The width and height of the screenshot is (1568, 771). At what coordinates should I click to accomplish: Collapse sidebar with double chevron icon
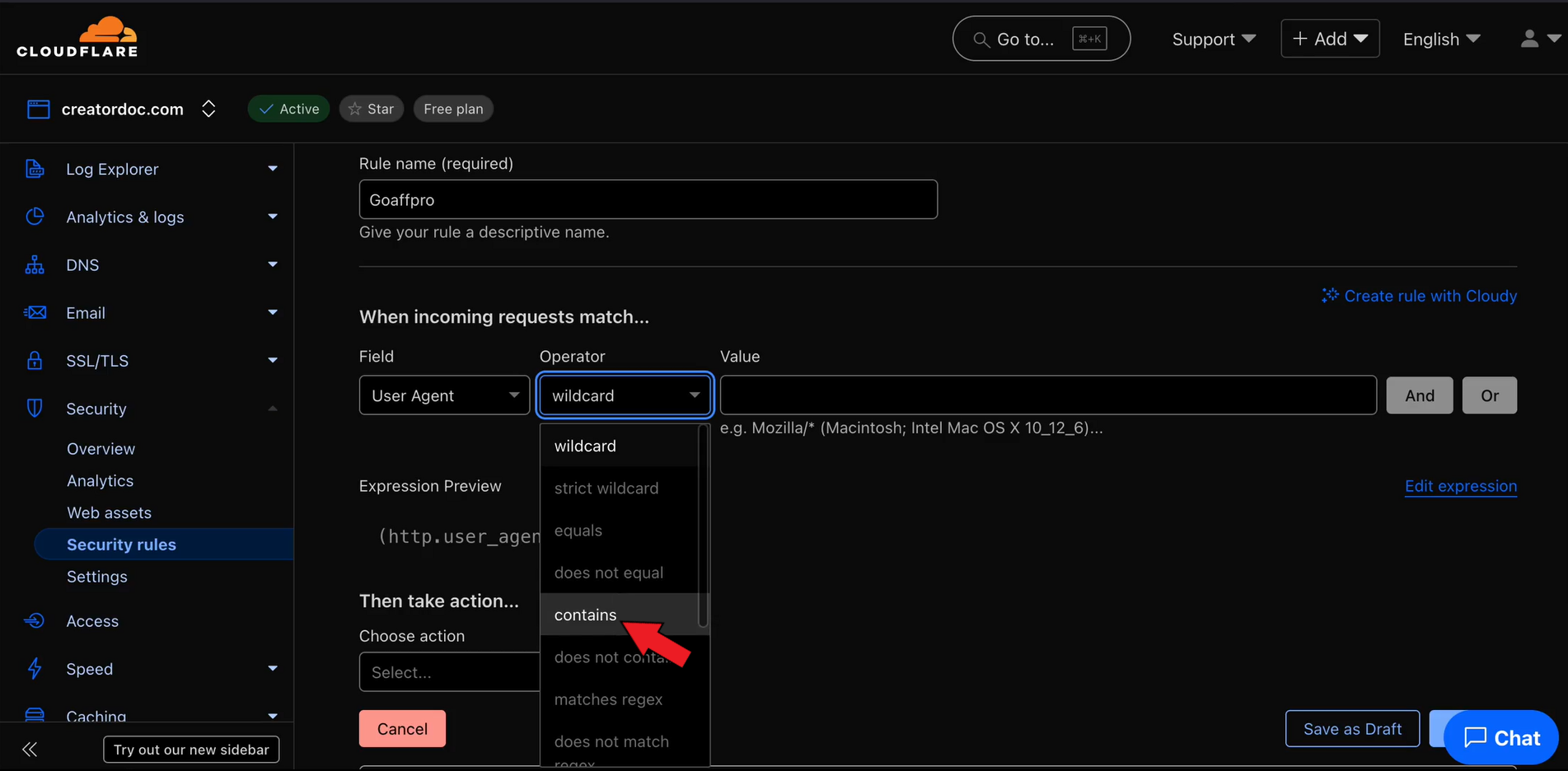30,749
